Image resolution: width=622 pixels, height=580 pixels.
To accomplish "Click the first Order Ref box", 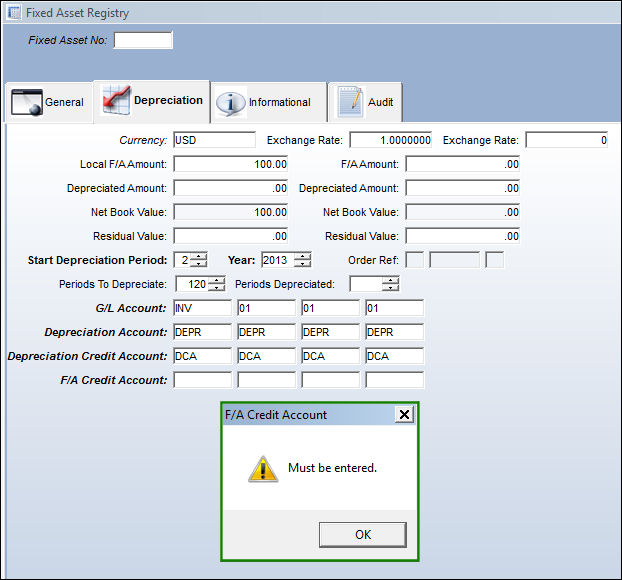I will tap(415, 260).
